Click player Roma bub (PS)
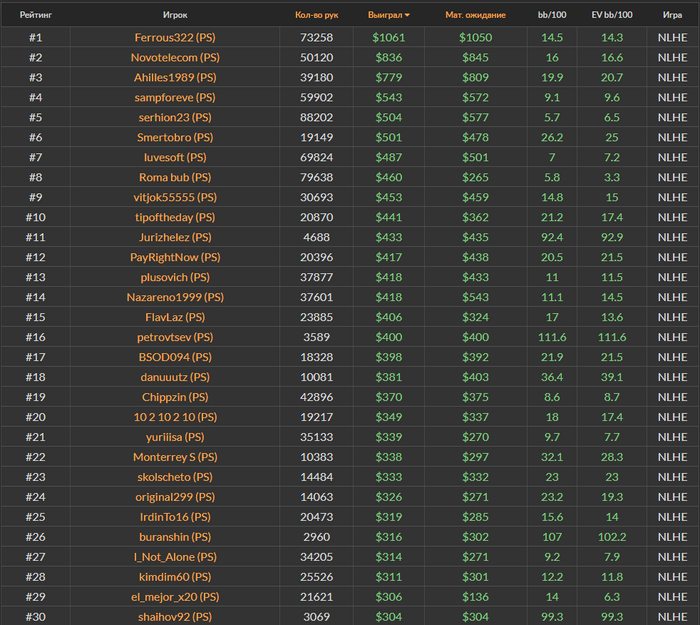700x625 pixels. (175, 177)
